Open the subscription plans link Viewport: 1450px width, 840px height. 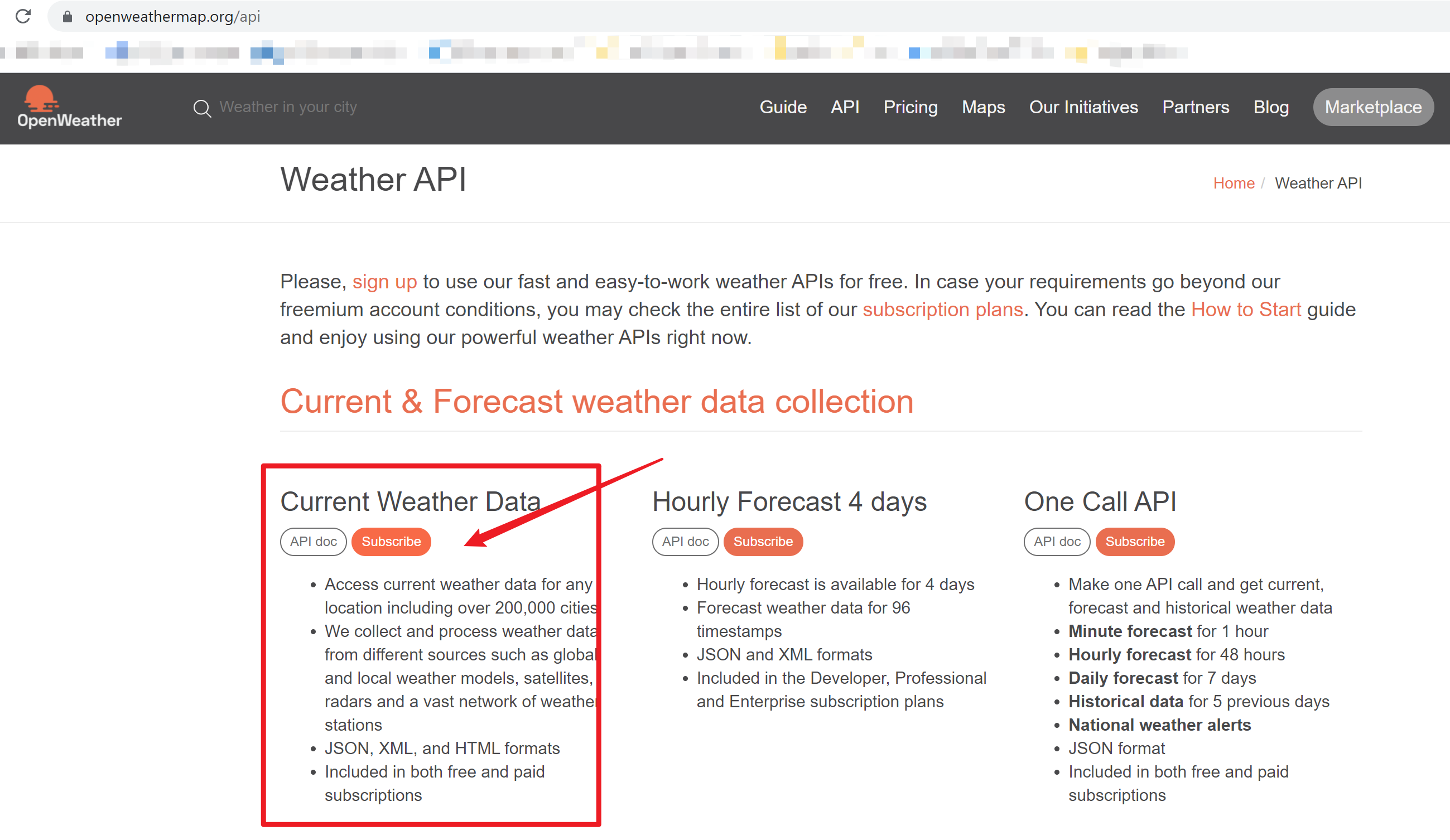point(942,310)
